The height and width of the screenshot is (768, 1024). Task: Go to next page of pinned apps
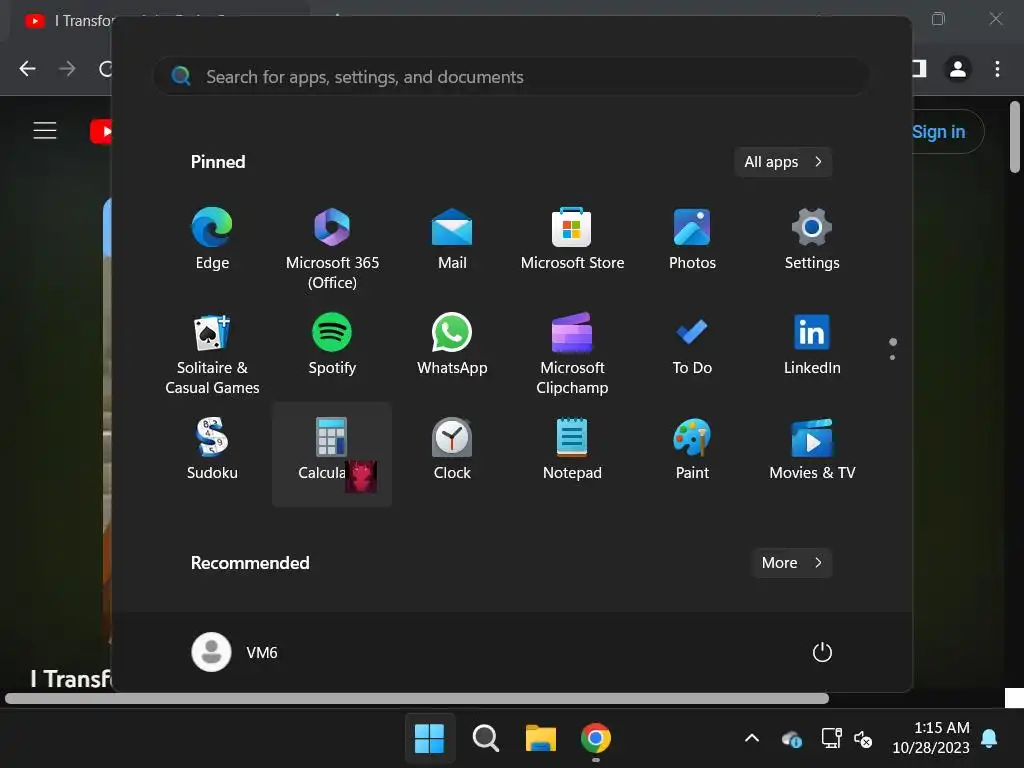coord(892,357)
